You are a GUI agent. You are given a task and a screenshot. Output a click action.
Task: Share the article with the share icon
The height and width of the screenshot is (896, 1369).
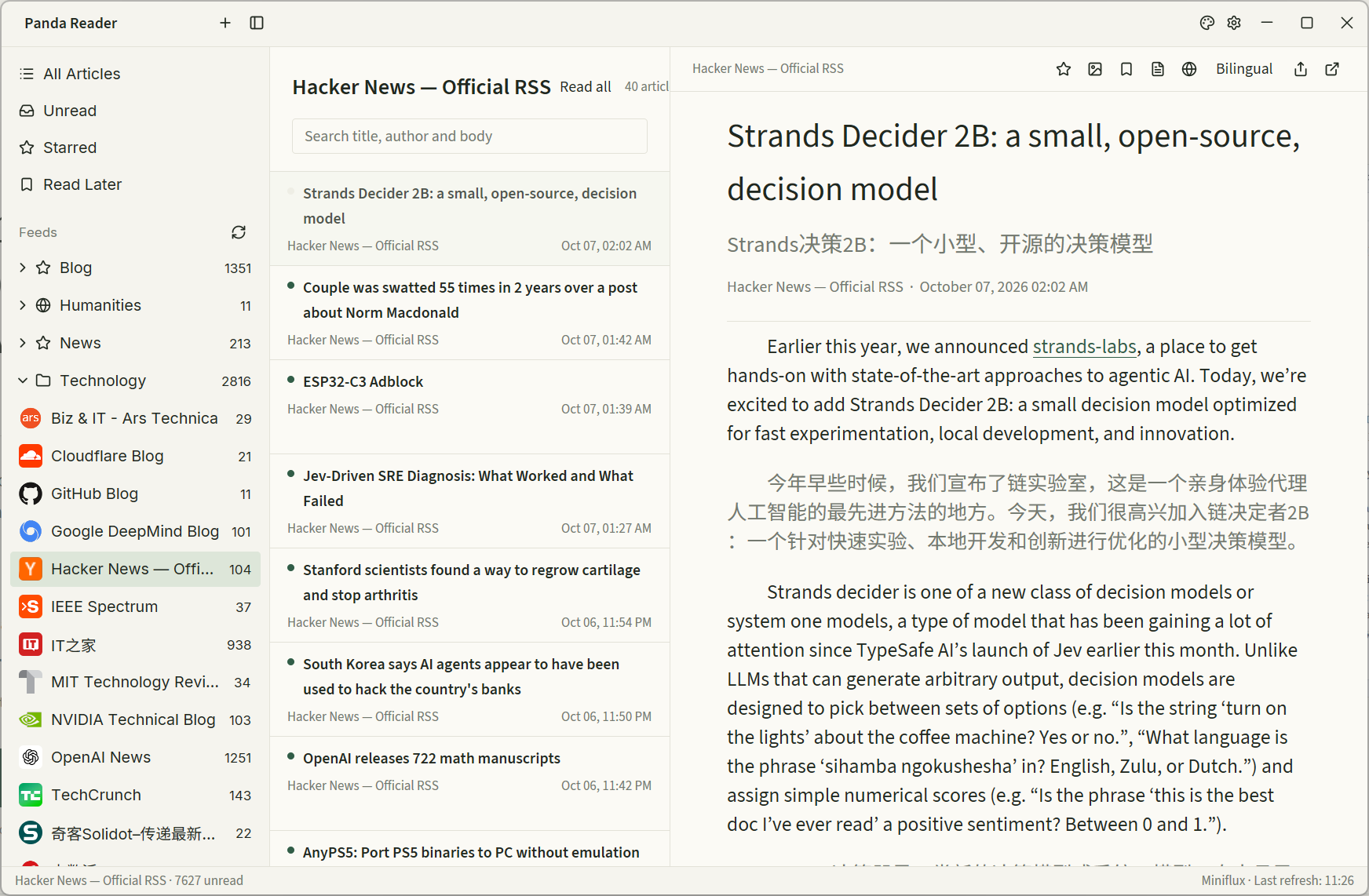click(1301, 69)
